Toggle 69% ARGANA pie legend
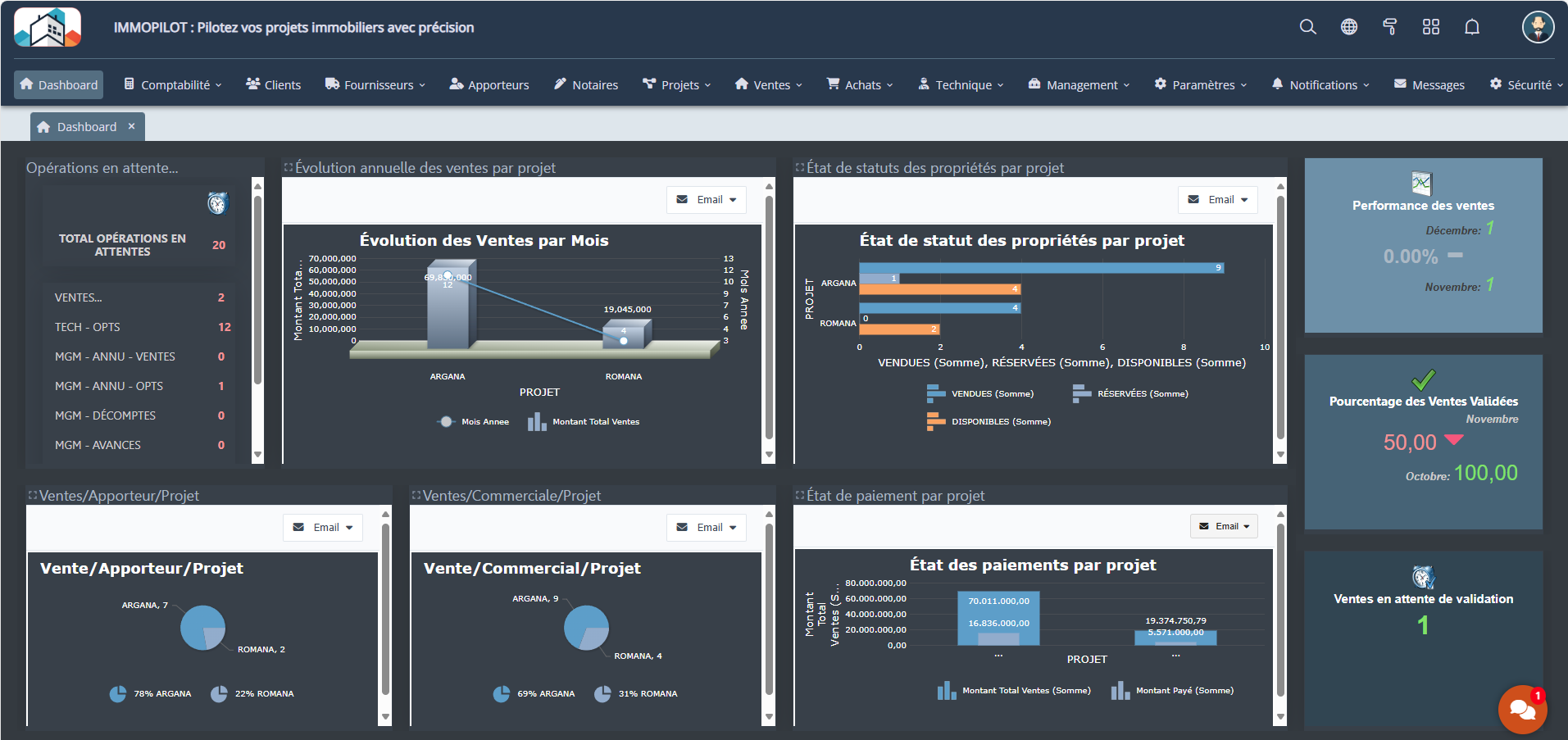 coord(534,694)
